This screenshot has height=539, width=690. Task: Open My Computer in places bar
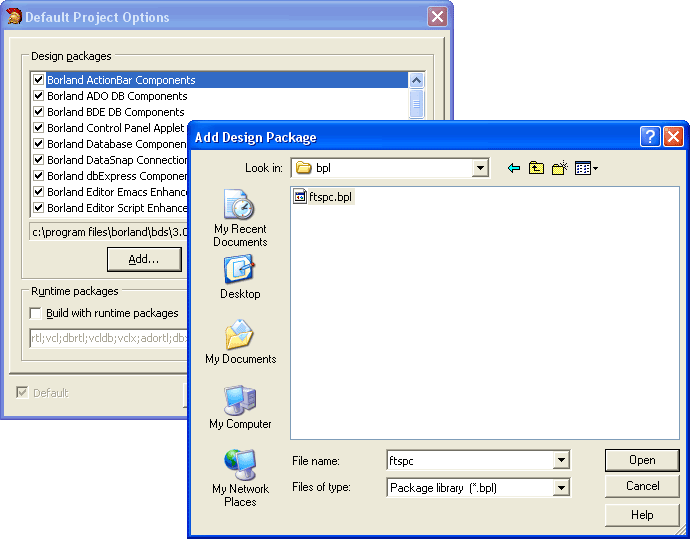[240, 407]
